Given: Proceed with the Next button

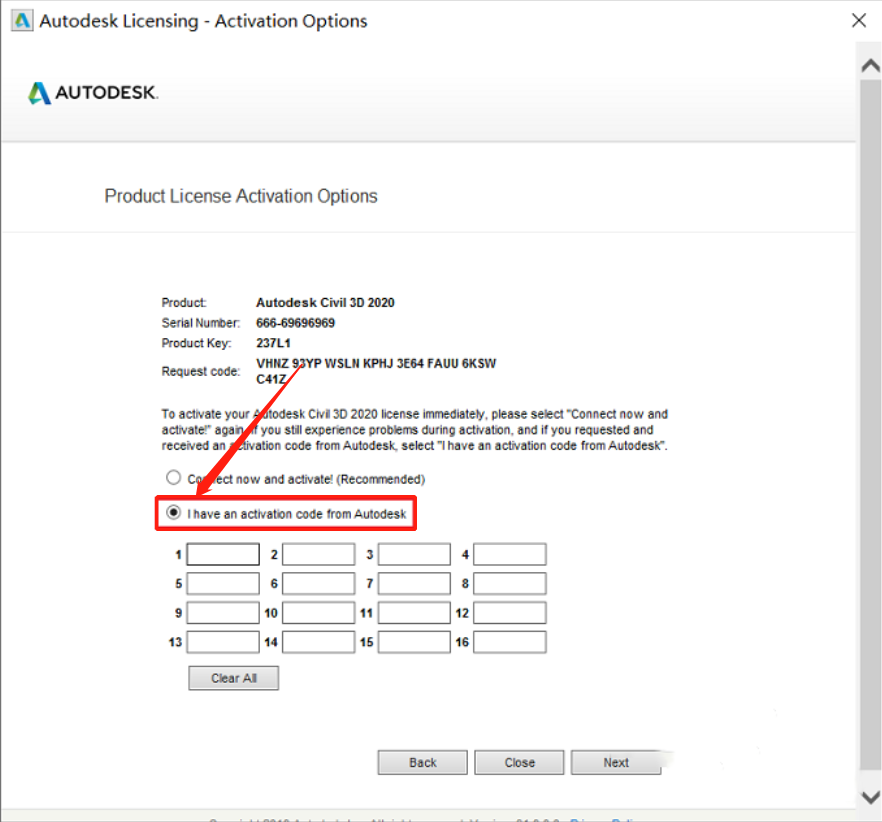Looking at the screenshot, I should pyautogui.click(x=616, y=762).
